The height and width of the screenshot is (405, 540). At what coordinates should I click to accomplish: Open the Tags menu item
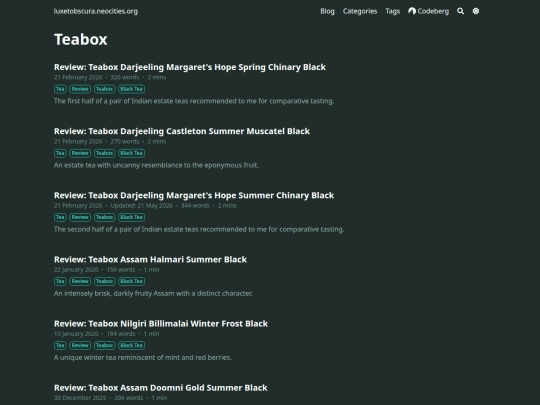click(x=393, y=11)
